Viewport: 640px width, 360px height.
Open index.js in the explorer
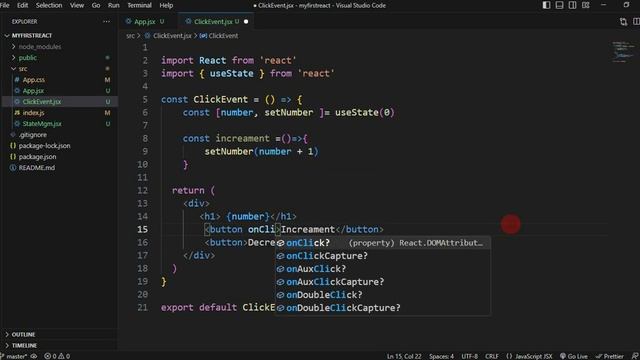click(x=59, y=113)
